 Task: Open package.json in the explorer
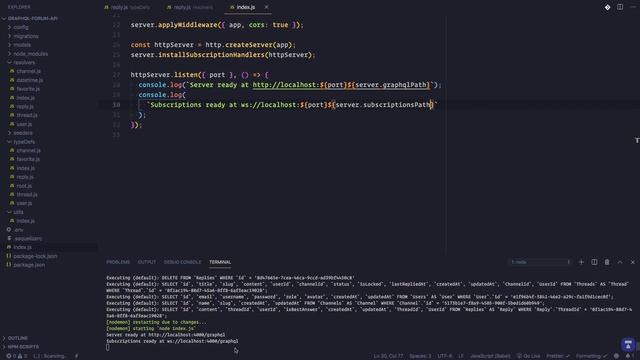[29, 264]
